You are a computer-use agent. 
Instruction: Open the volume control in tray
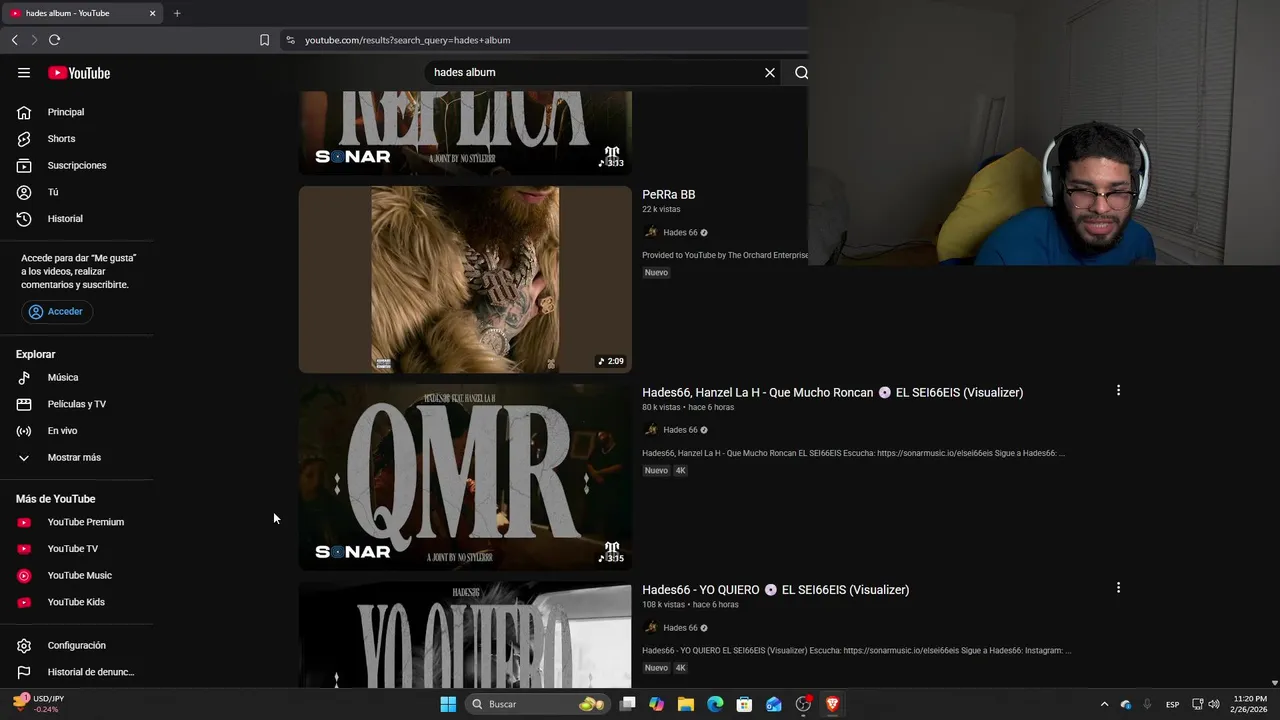point(1214,704)
